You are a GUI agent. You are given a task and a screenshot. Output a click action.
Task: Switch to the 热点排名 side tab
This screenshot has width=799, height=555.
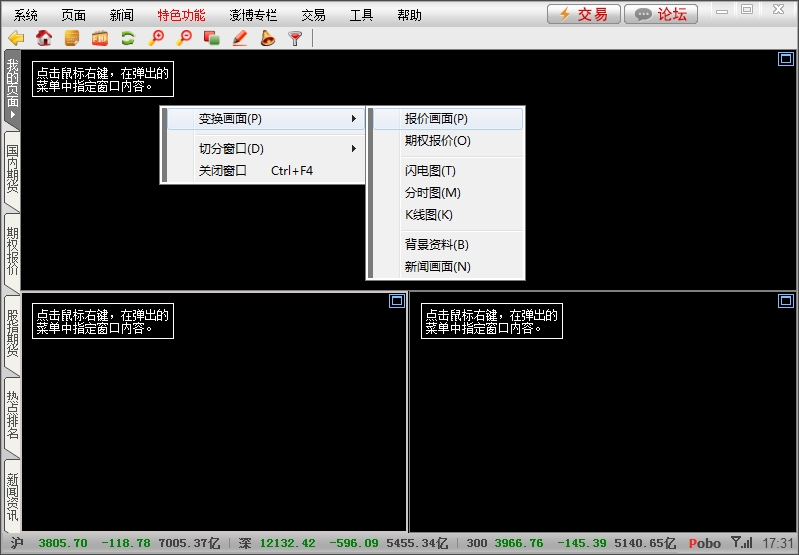12,417
